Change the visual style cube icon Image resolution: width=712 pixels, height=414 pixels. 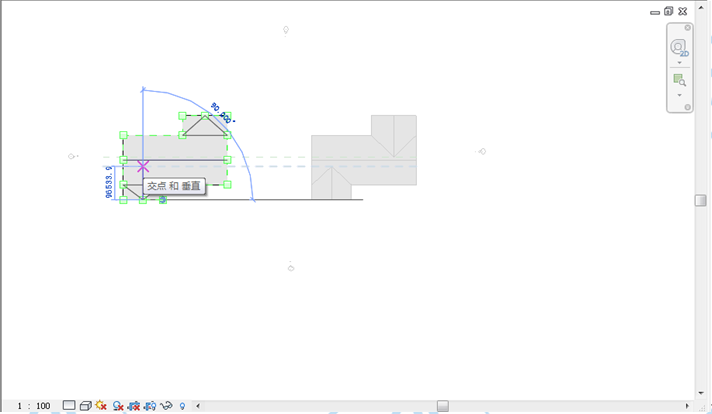[x=85, y=406]
